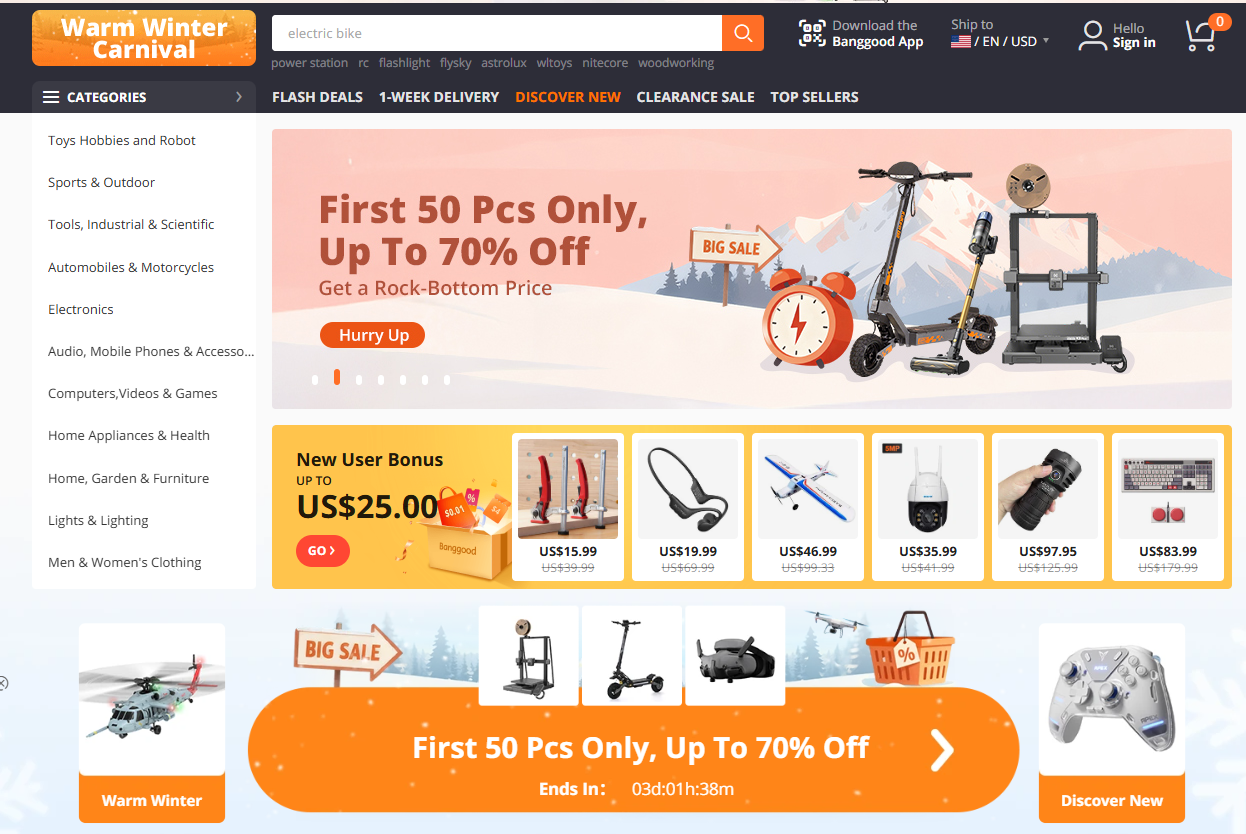1246x834 pixels.
Task: Expand the Categories panel chevron
Action: [239, 97]
